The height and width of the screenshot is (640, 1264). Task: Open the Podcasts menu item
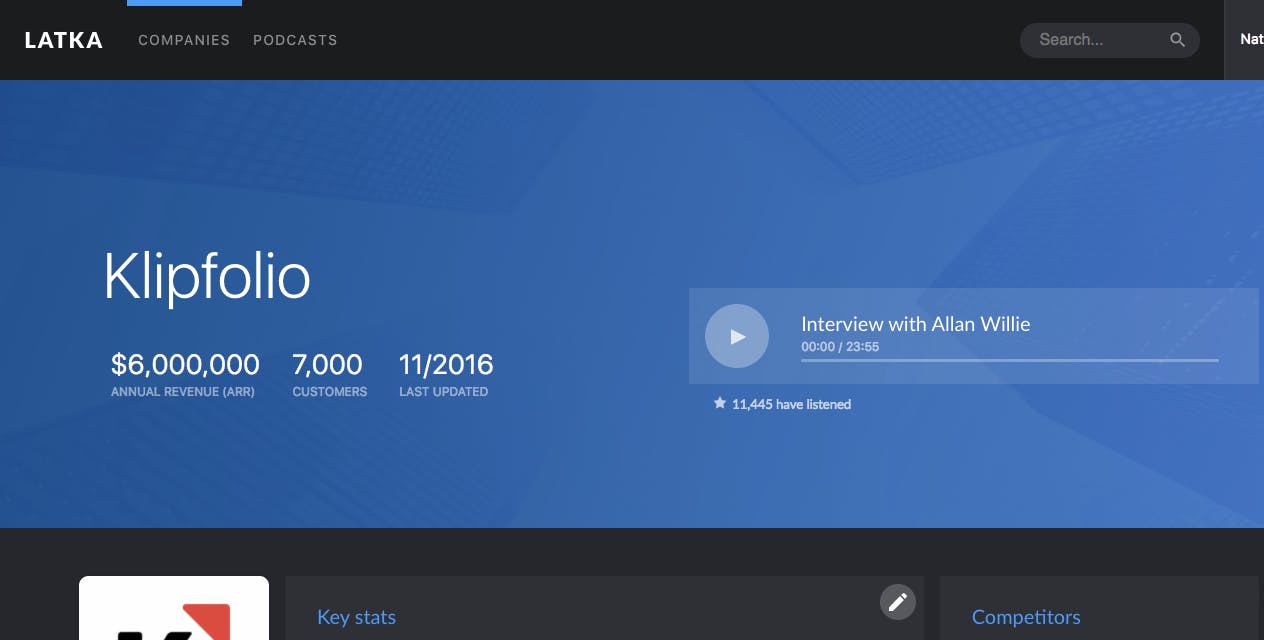coord(295,40)
